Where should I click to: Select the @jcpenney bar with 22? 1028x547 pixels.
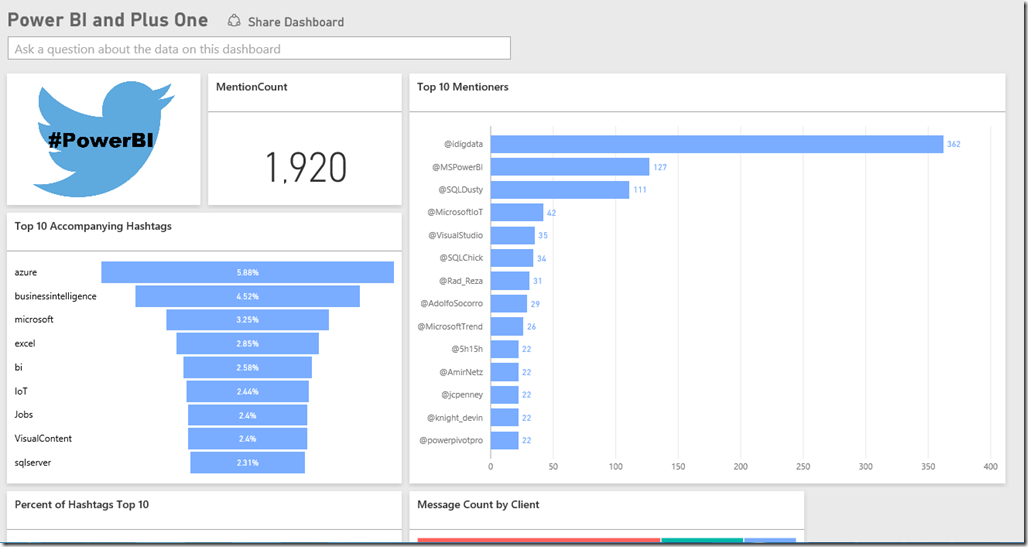coord(505,395)
